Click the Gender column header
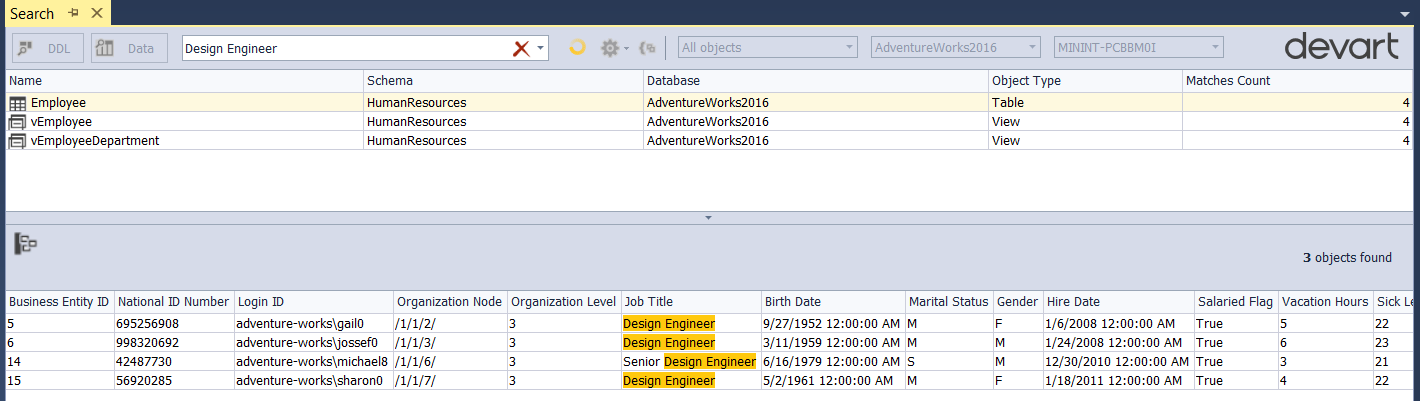Viewport: 1420px width, 401px height. [x=1017, y=301]
